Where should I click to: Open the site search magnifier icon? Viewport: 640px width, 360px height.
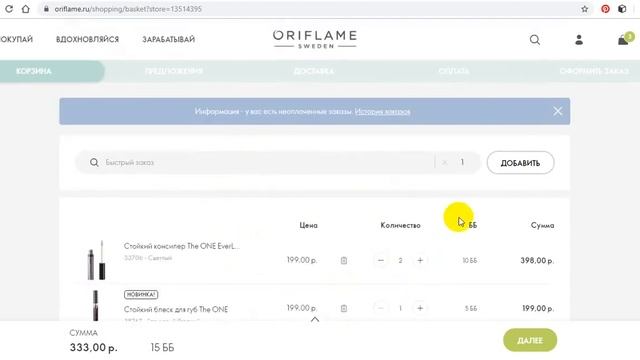pos(535,40)
